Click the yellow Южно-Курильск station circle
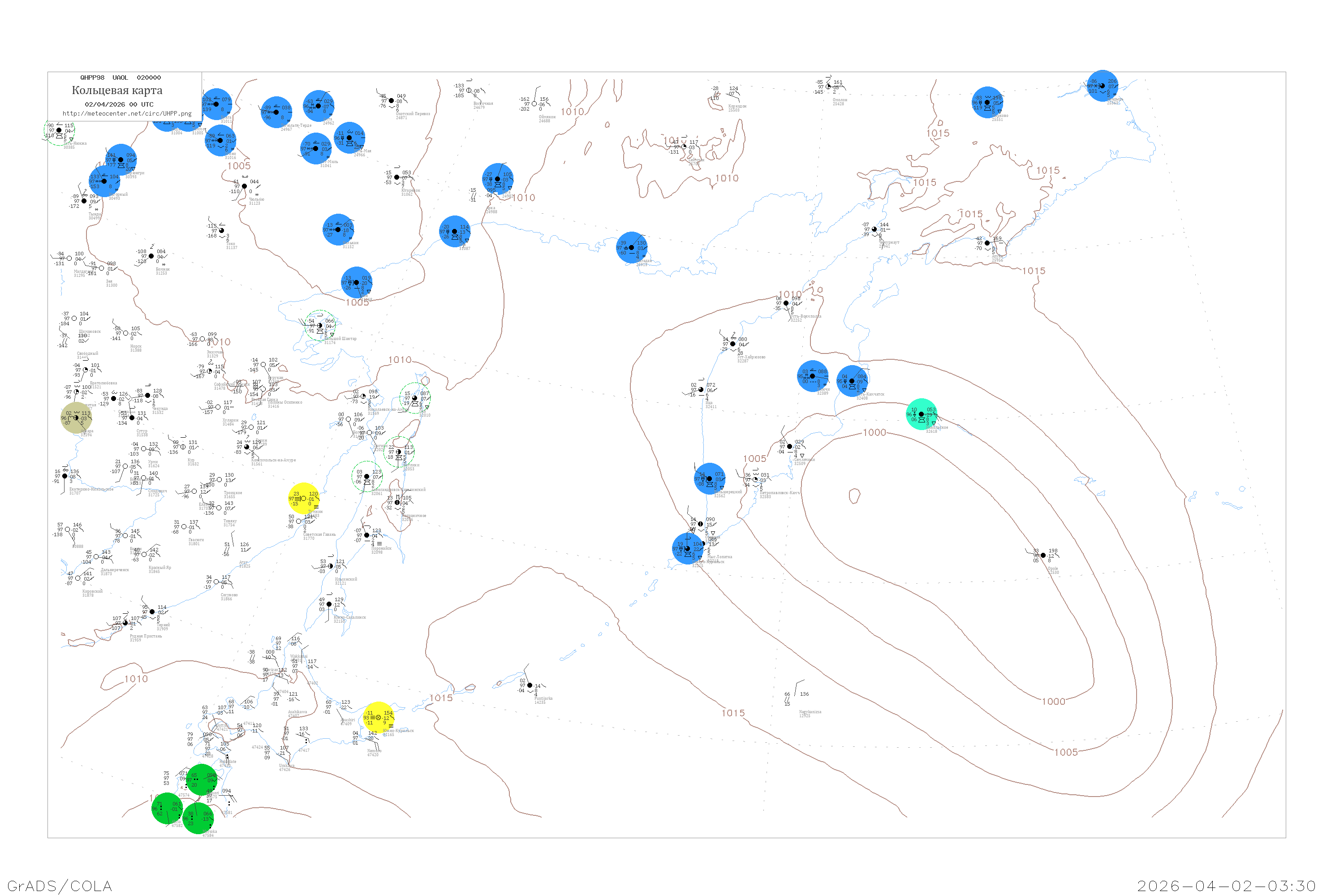1344x896 pixels. (378, 717)
